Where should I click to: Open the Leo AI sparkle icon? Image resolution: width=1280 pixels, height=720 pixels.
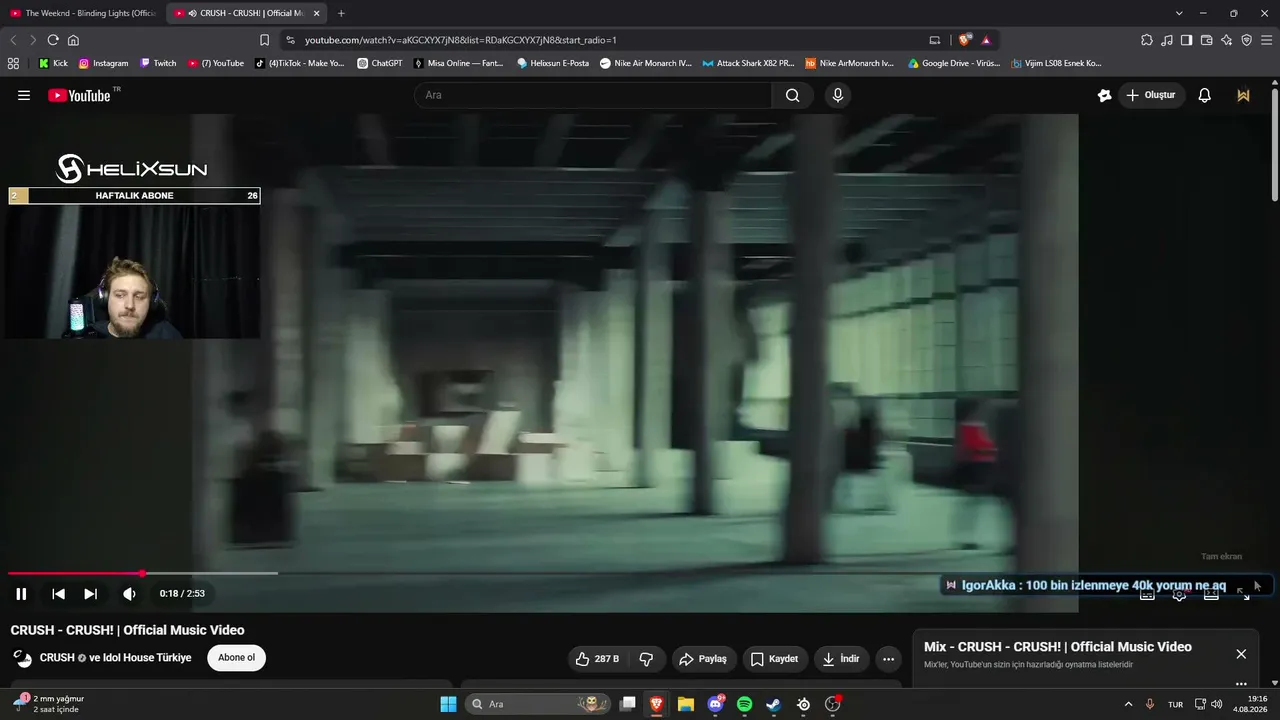1226,40
